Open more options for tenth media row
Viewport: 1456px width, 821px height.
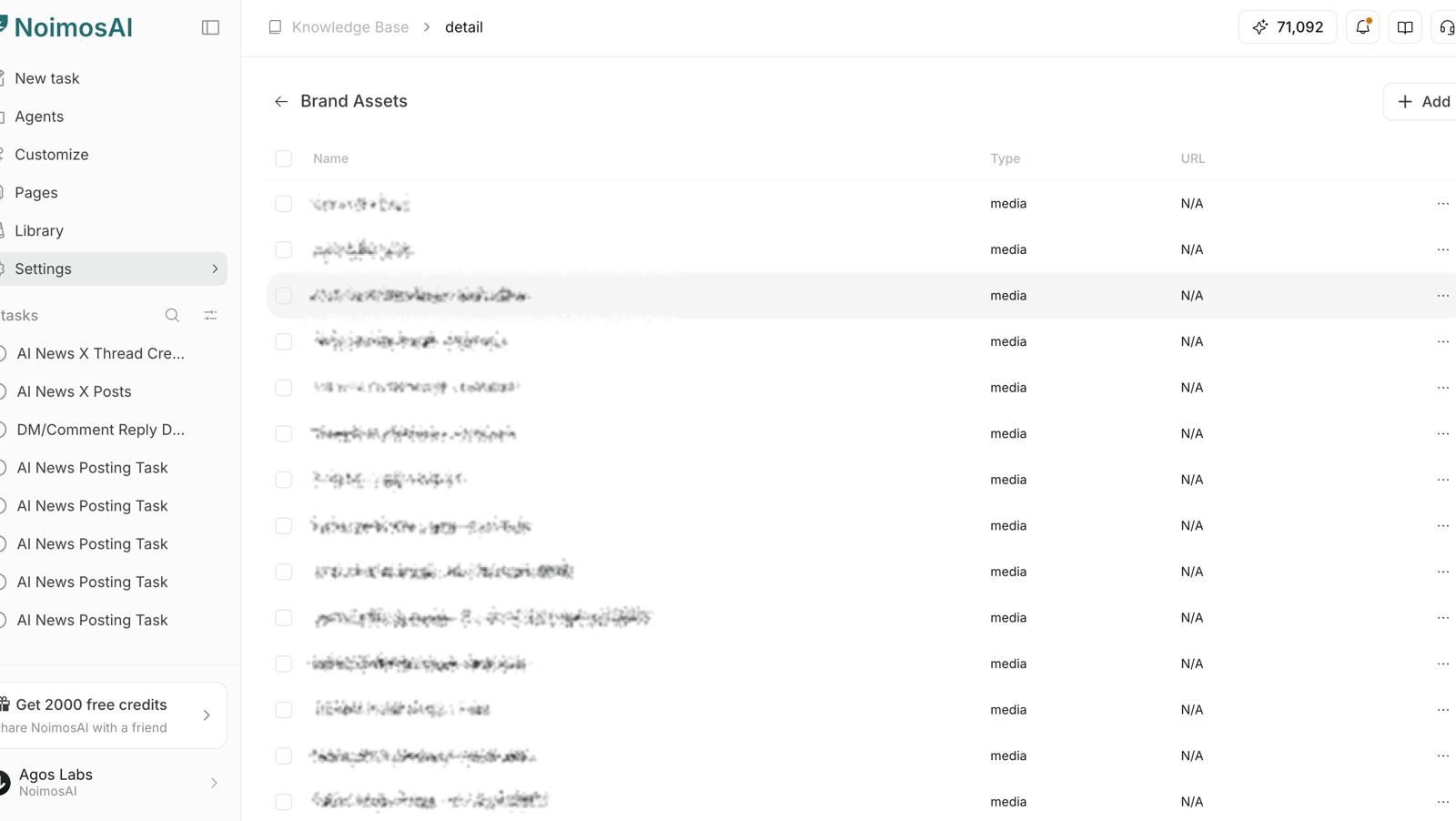1443,618
